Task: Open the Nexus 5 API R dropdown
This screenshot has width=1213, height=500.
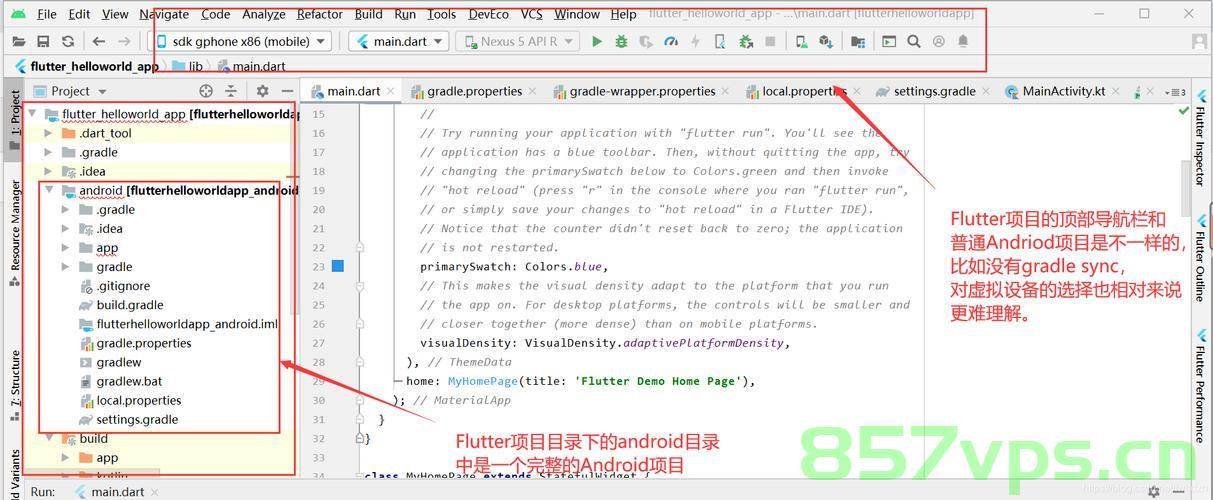Action: (x=518, y=41)
